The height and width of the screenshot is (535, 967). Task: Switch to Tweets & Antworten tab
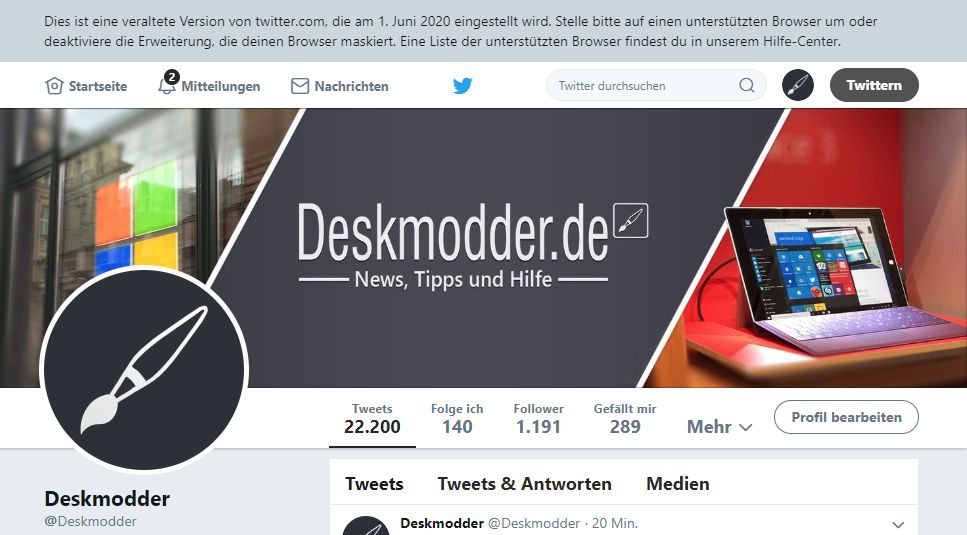click(524, 484)
